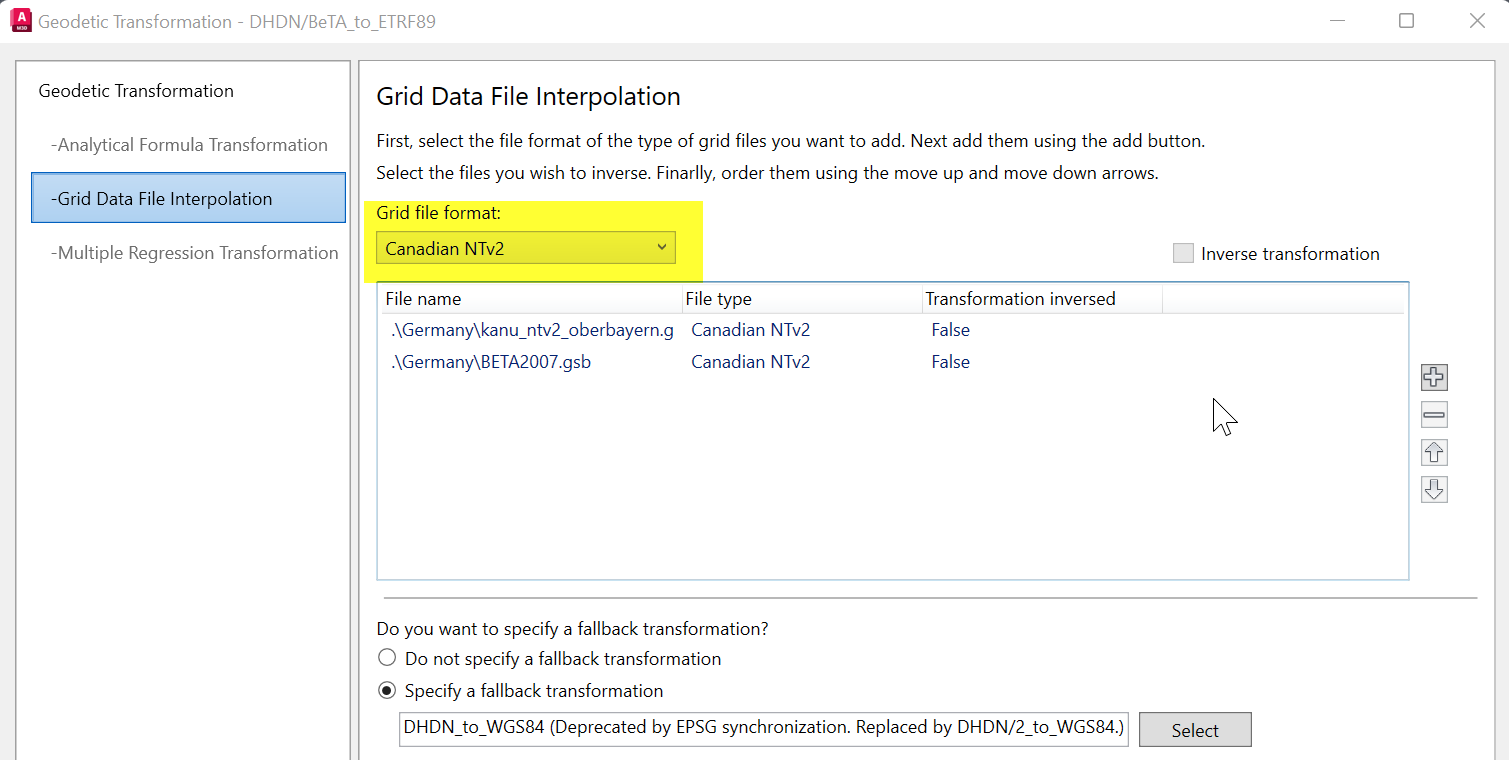Enable the Inverse transformation checkbox
Image resolution: width=1509 pixels, height=760 pixels.
pyautogui.click(x=1183, y=254)
